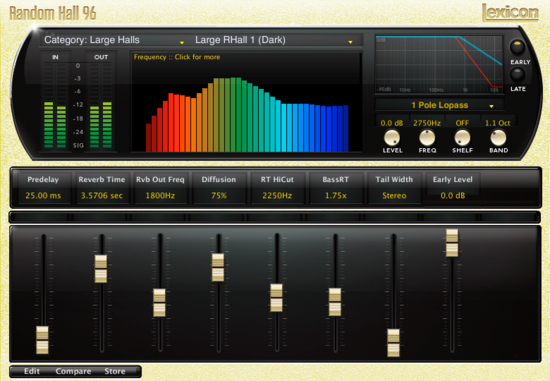Click the Diffusion slider handle
Screen dimensions: 550x381
coord(218,267)
